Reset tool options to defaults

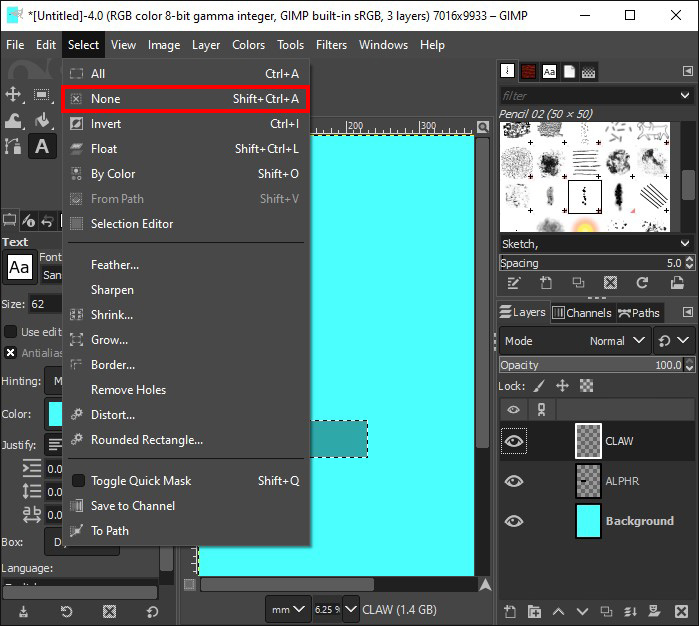pos(152,611)
